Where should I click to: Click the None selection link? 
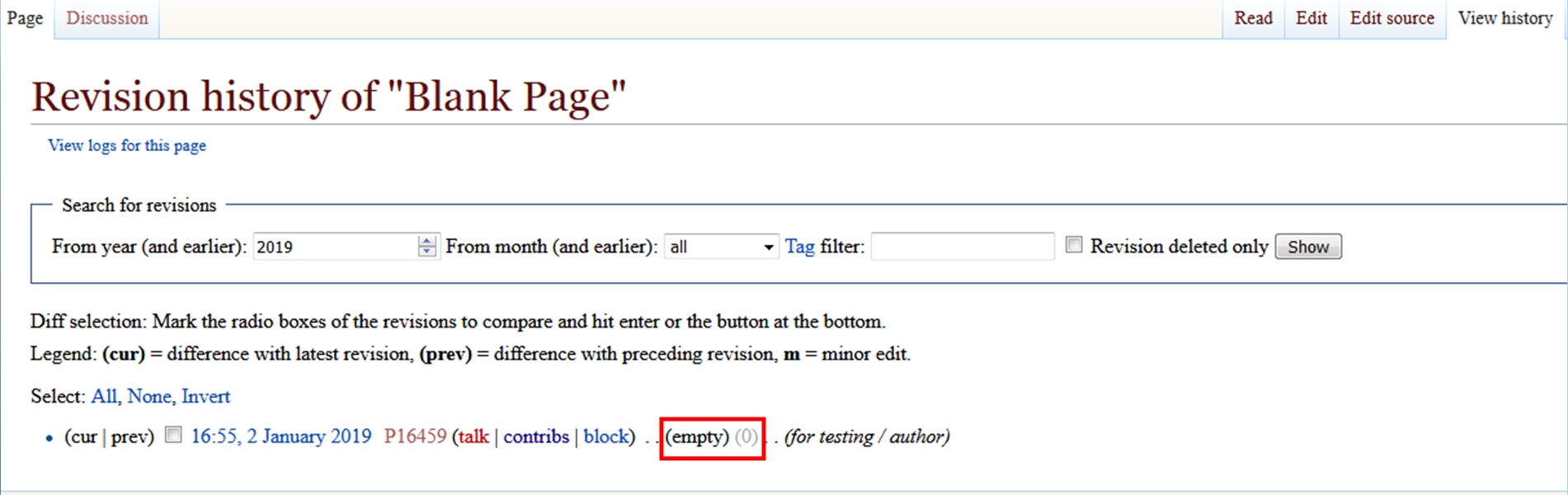pyautogui.click(x=148, y=397)
